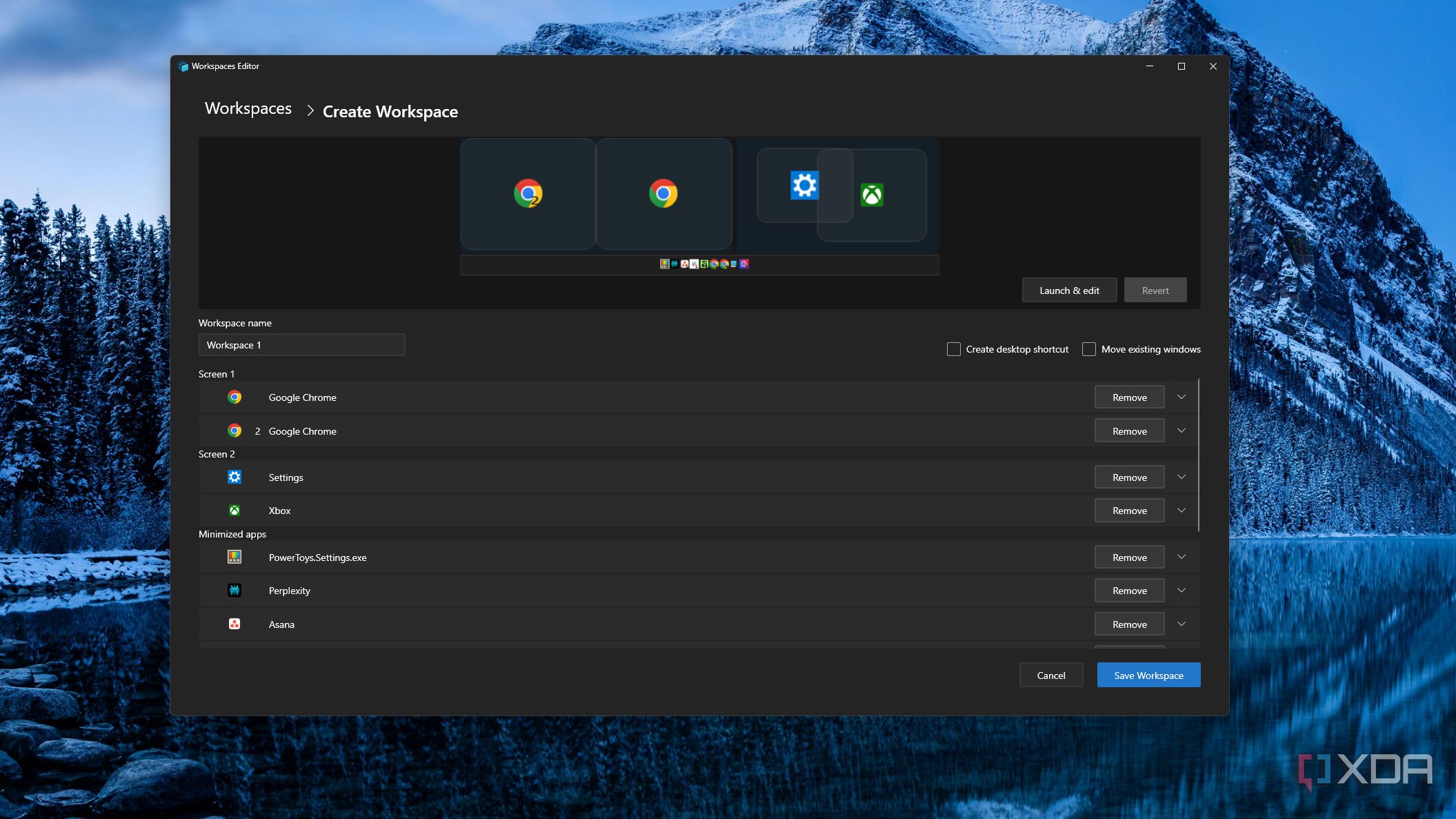Click the app list vertical scrollbar
Viewport: 1456px width, 819px height.
click(x=1199, y=455)
